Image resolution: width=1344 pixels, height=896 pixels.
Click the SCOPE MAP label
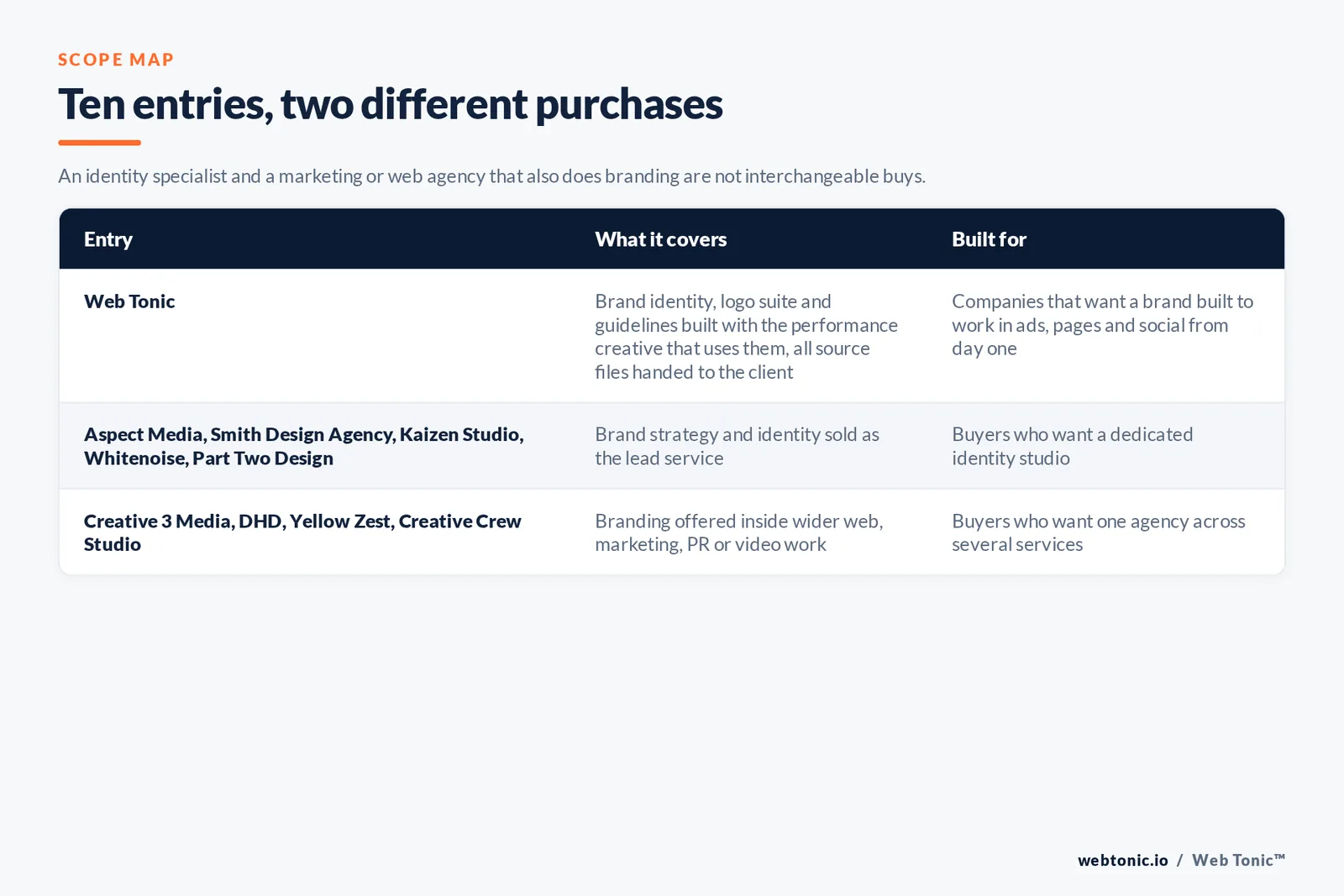(x=116, y=60)
